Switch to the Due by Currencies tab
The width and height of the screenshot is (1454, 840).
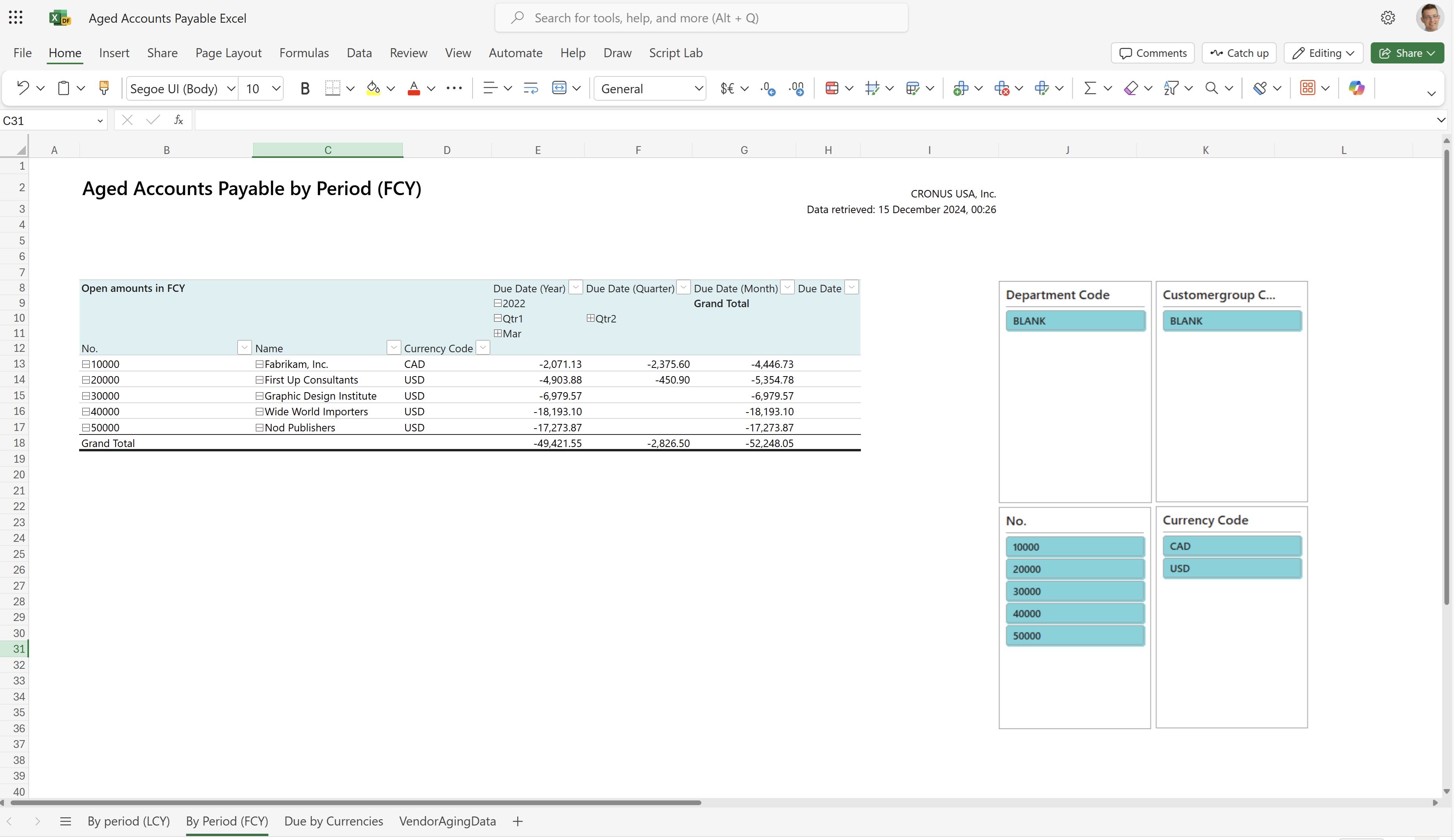point(334,821)
